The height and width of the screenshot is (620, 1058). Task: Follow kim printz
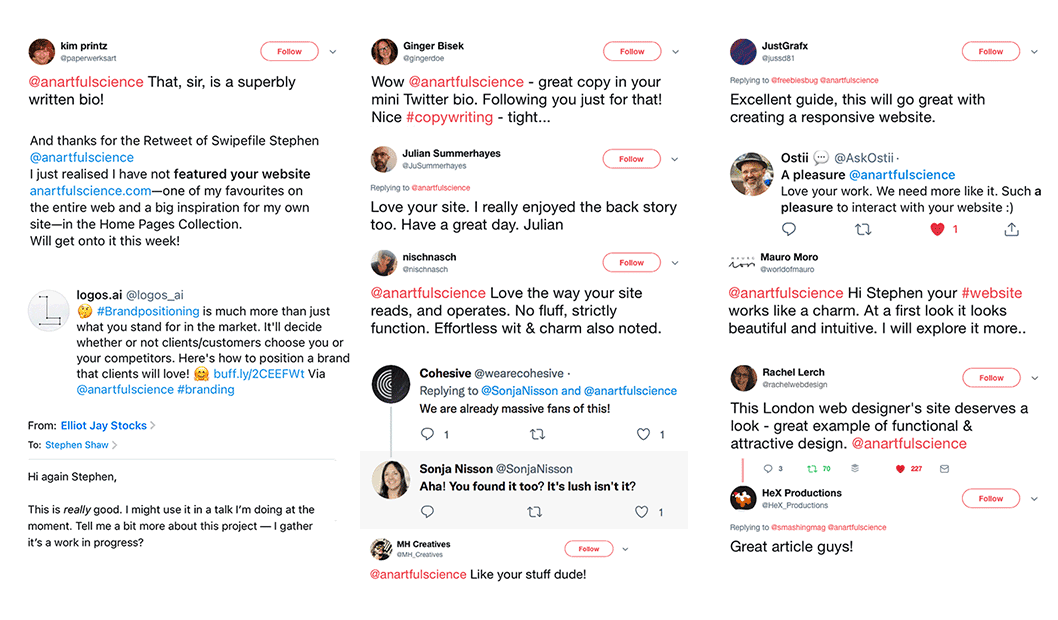pos(289,51)
